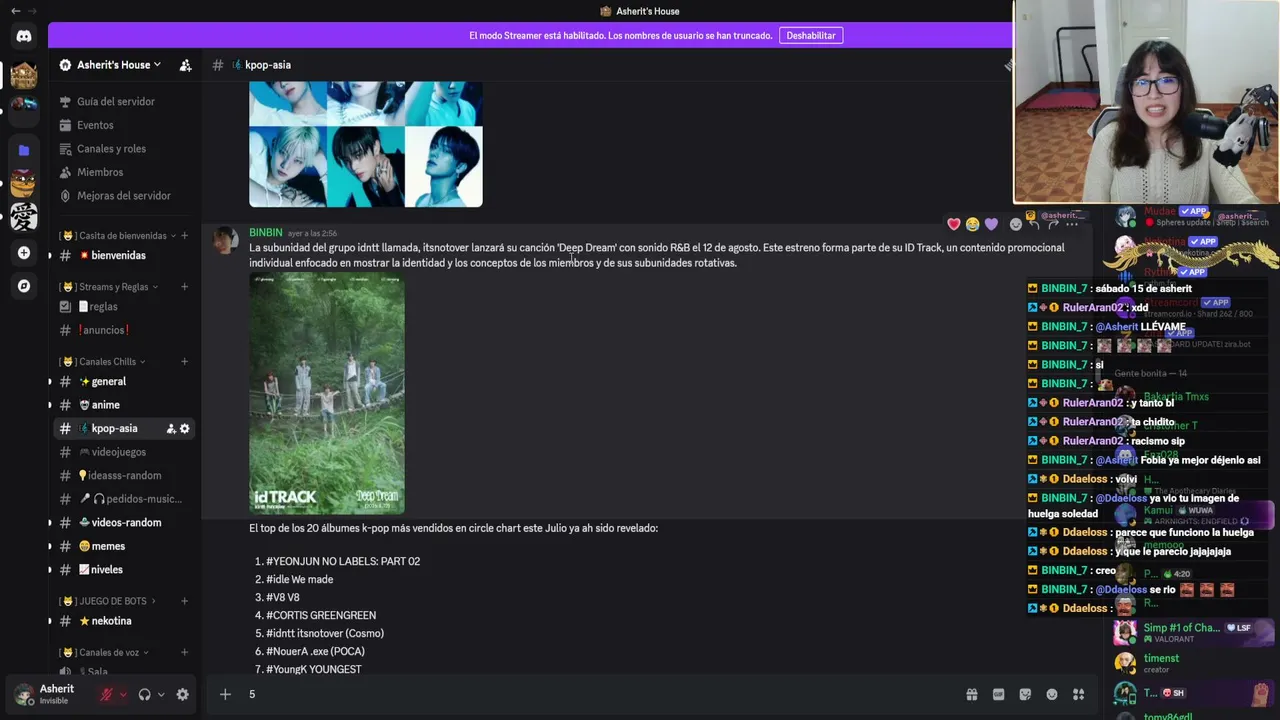Open microphone input options arrow
Screen dimensions: 1280x720
click(x=123, y=695)
